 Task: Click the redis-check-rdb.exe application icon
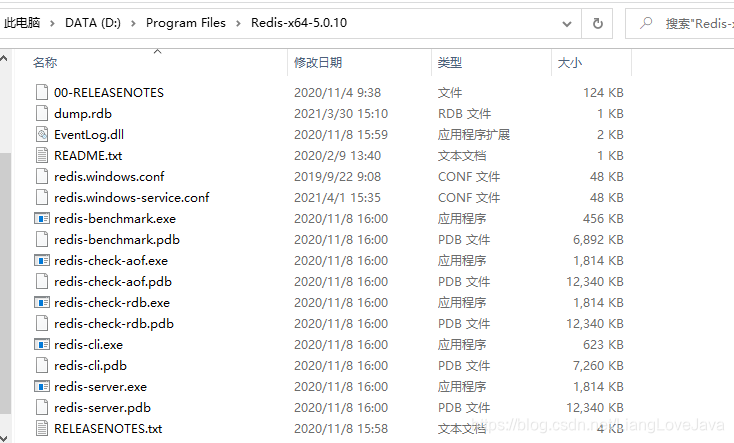[42, 303]
